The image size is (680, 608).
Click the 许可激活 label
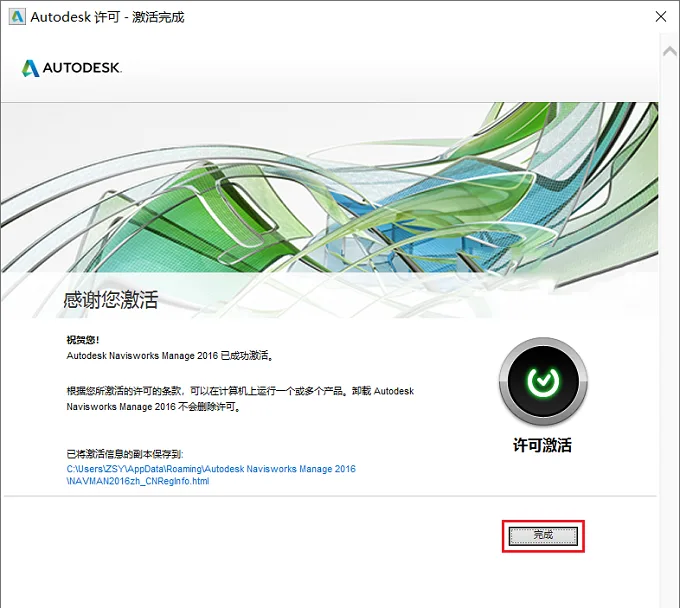click(543, 445)
